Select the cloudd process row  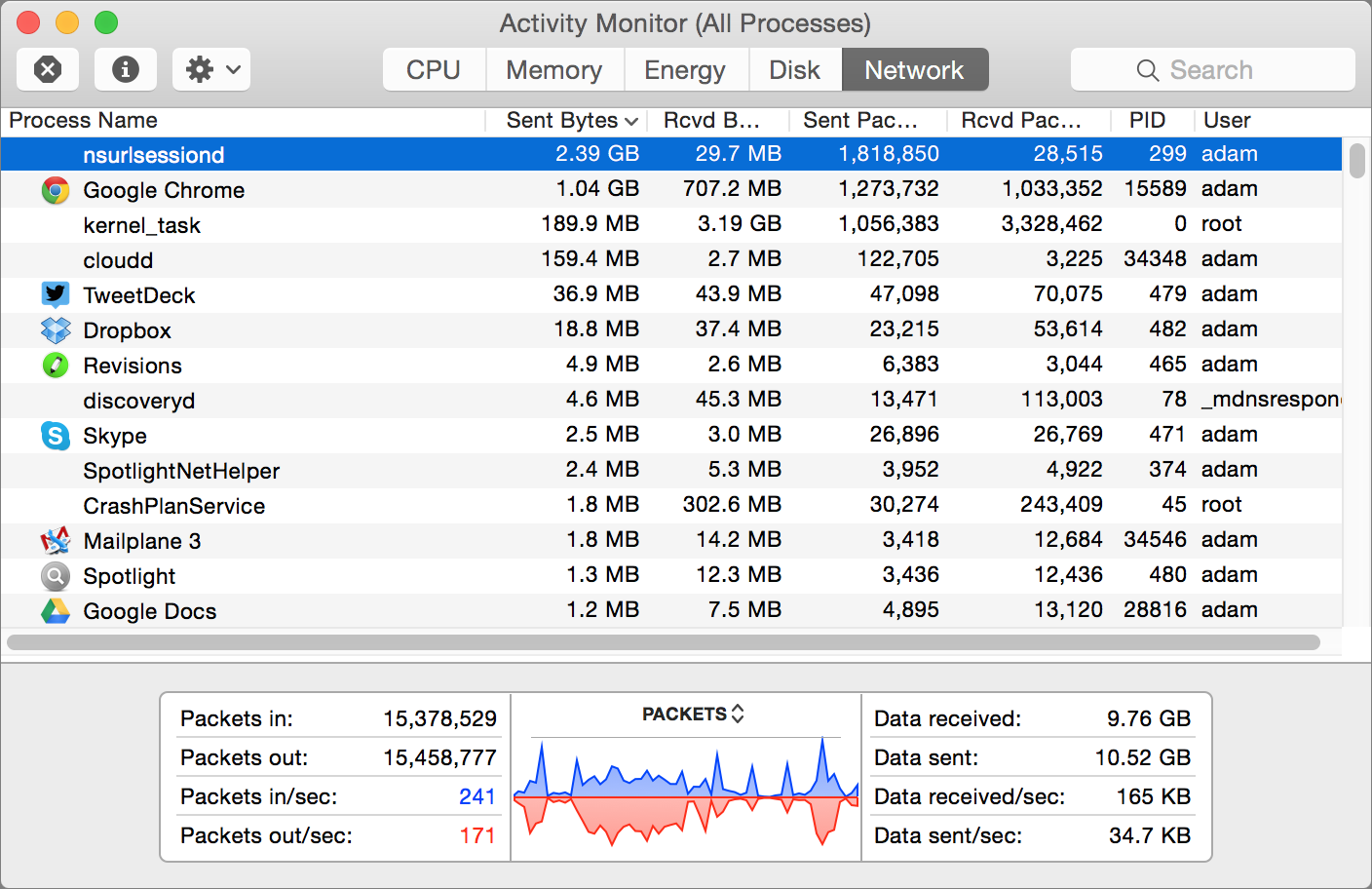coord(671,259)
